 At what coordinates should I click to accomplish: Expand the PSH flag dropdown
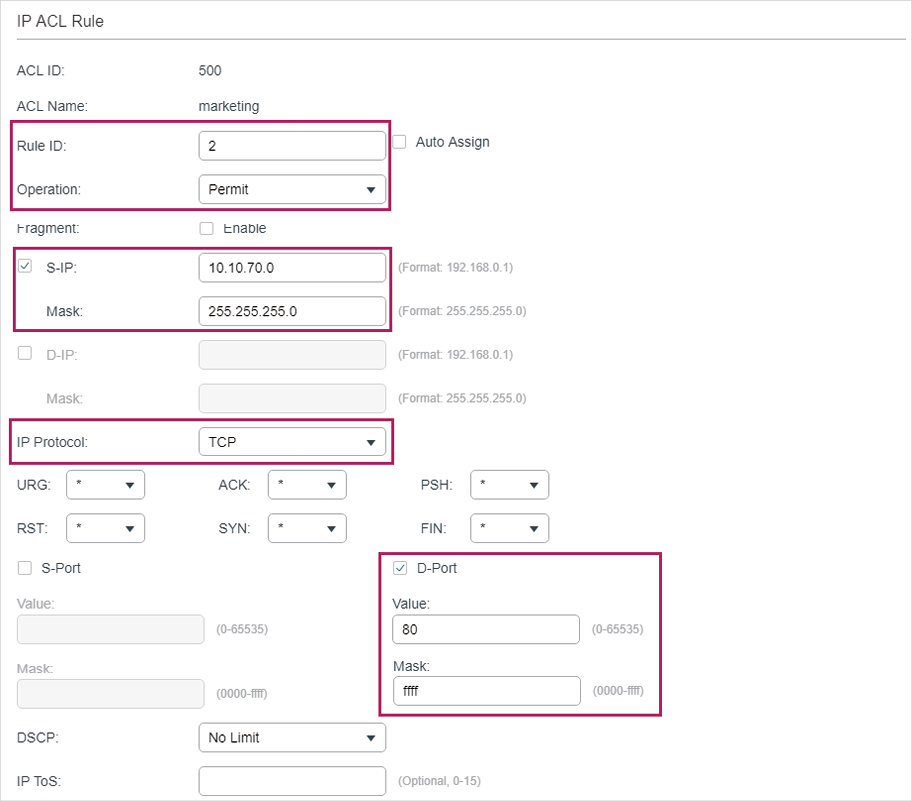(509, 485)
